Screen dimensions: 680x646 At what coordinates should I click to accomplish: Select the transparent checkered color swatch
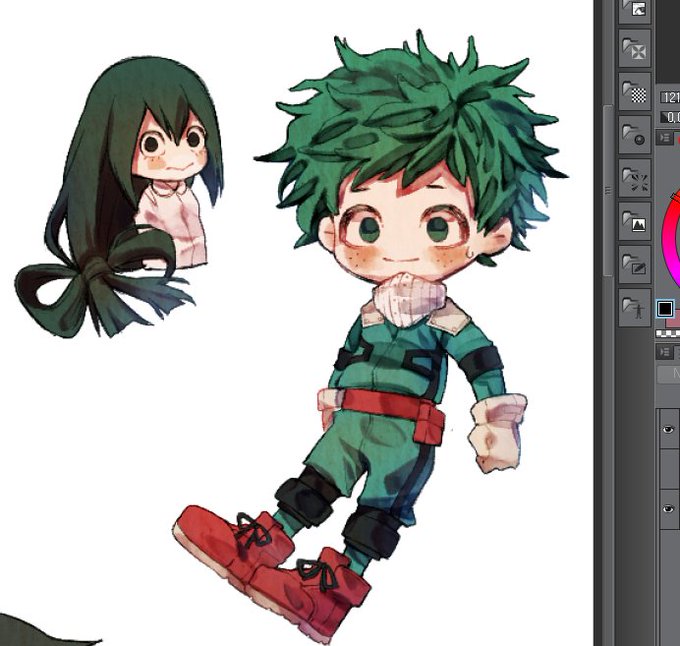point(668,333)
